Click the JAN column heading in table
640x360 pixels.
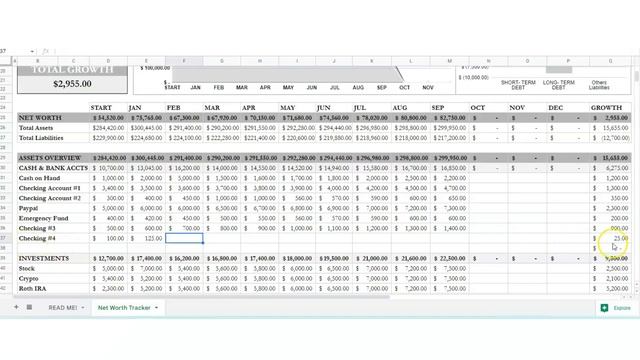tap(135, 108)
